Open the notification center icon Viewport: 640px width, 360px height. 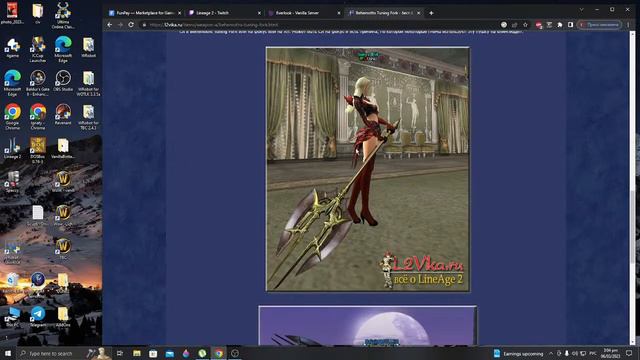click(629, 353)
